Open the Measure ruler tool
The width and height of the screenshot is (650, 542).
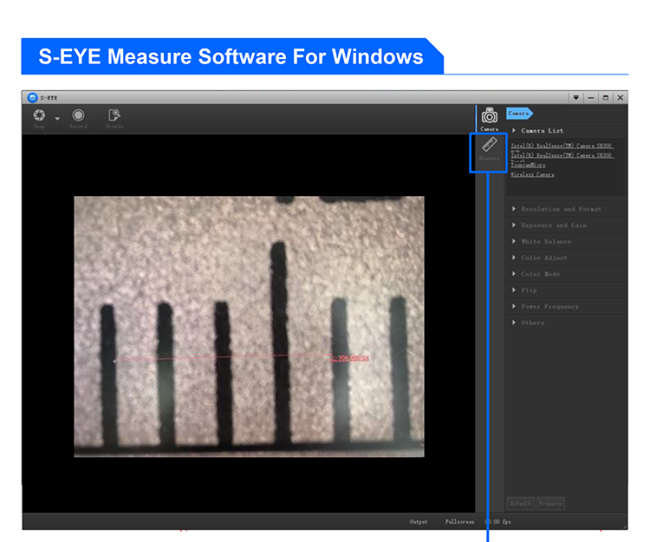489,150
